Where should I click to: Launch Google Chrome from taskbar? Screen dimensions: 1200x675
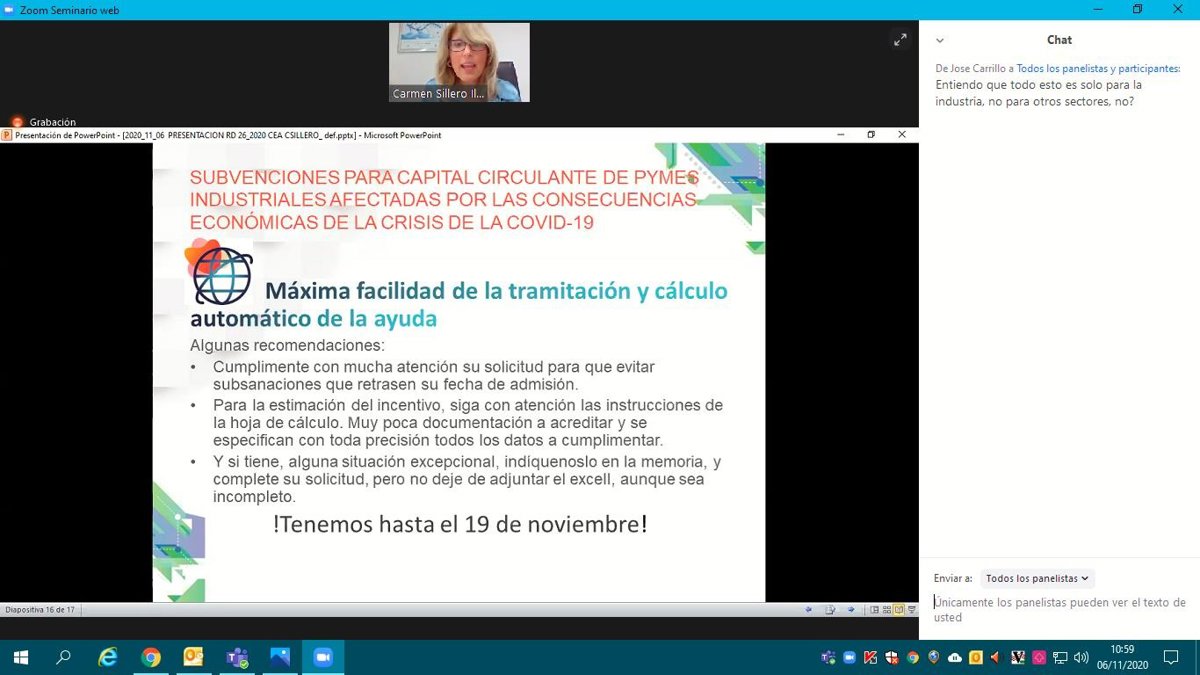(151, 657)
